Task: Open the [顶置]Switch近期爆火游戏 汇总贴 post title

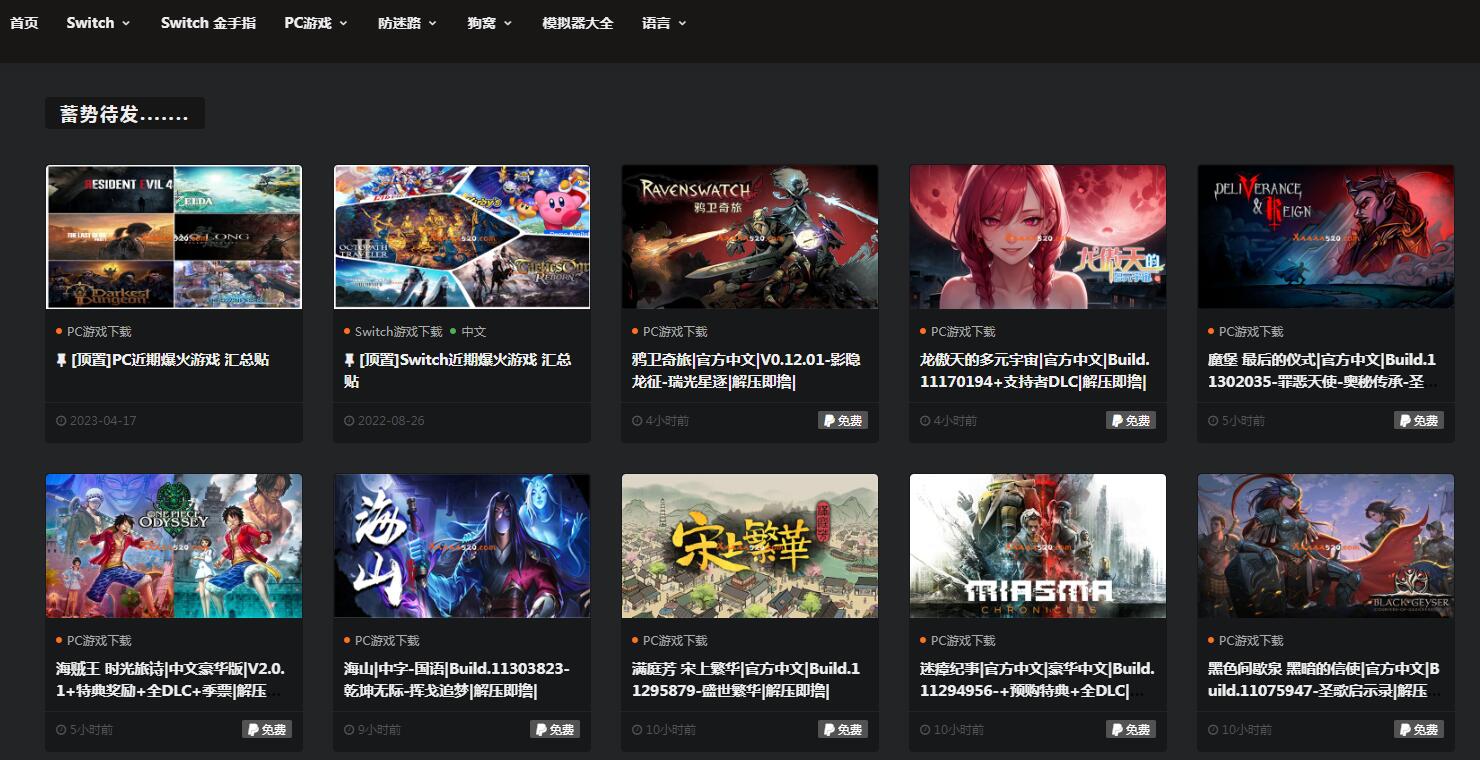Action: pyautogui.click(x=458, y=371)
